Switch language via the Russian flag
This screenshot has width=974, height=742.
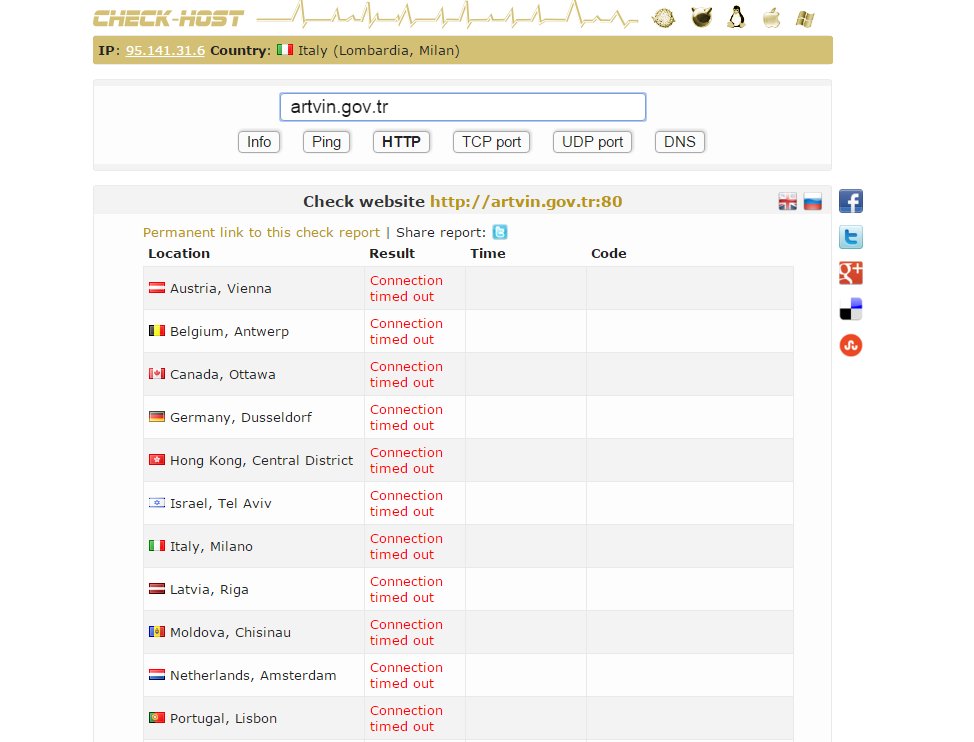(x=812, y=202)
